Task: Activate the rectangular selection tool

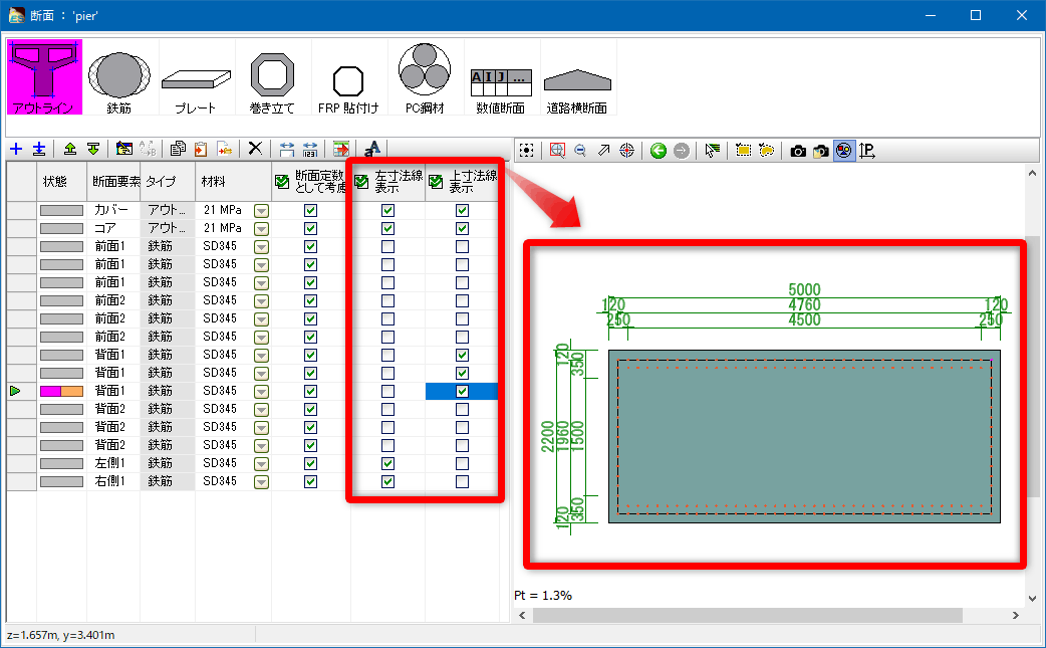Action: coord(743,151)
